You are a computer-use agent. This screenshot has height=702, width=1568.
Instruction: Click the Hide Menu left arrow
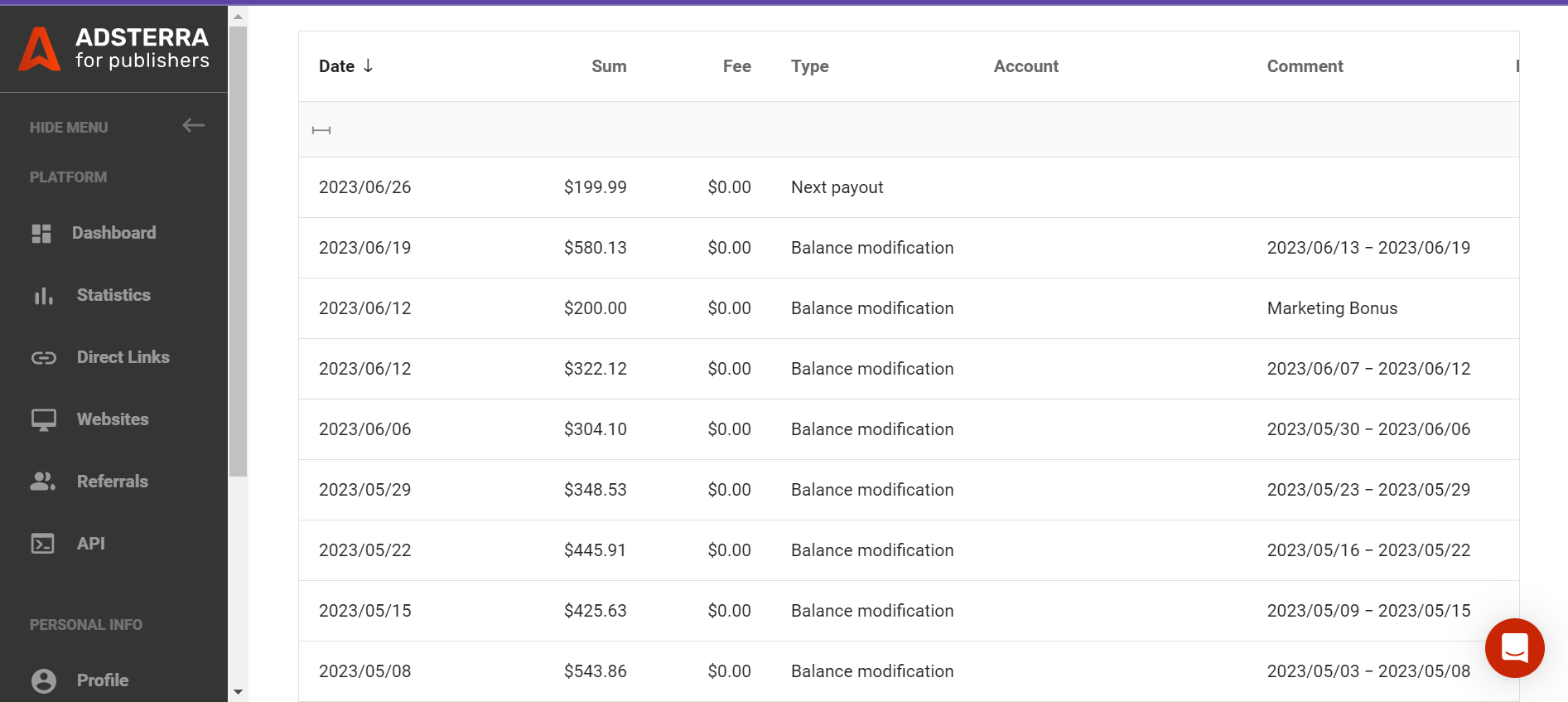coord(193,125)
